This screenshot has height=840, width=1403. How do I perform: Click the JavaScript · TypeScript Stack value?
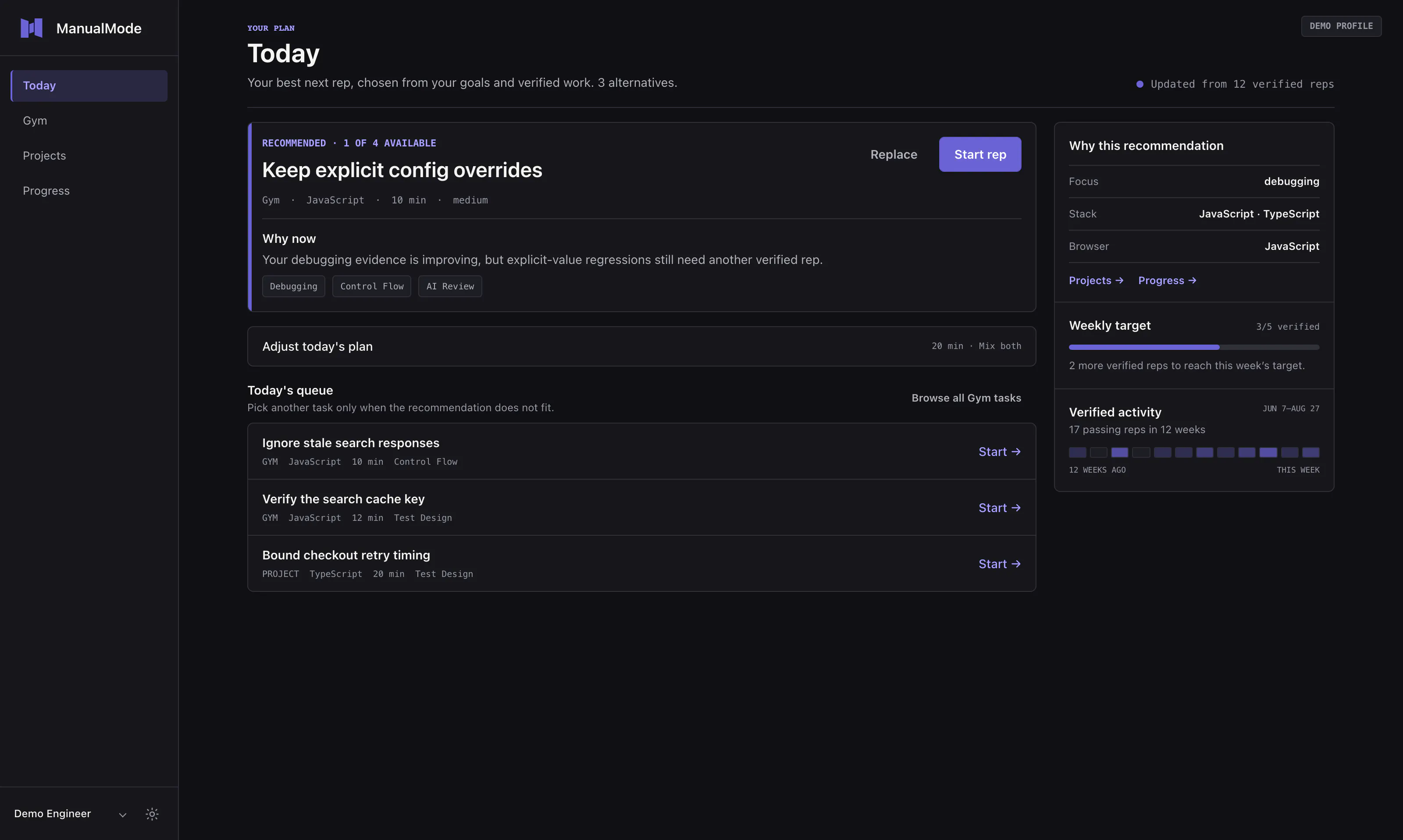click(x=1259, y=214)
